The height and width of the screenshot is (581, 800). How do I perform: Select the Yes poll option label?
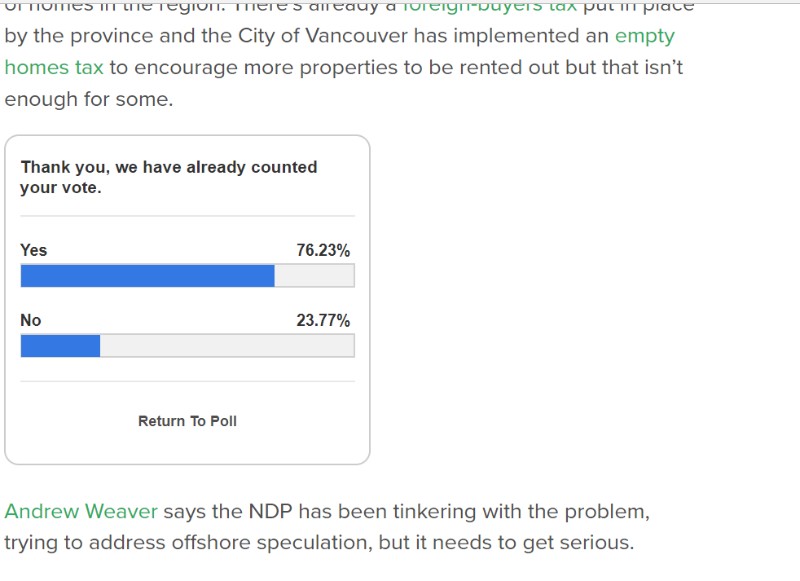34,250
